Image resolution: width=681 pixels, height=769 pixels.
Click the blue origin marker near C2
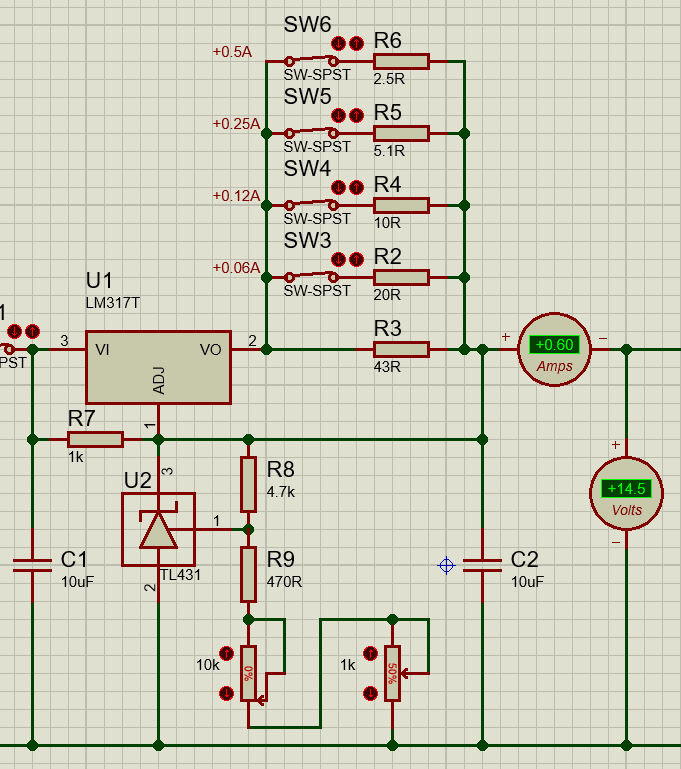pos(447,566)
